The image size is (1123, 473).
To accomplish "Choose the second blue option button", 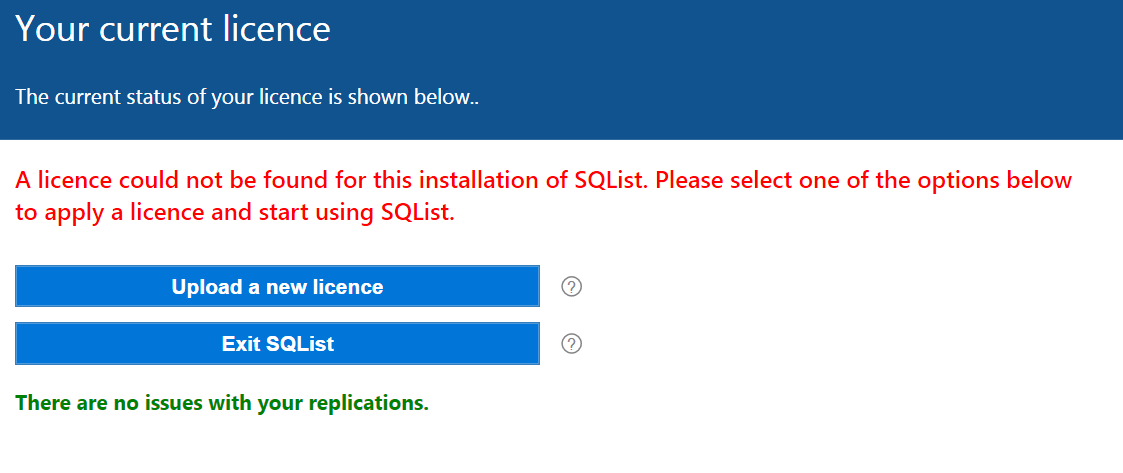I will pyautogui.click(x=277, y=344).
